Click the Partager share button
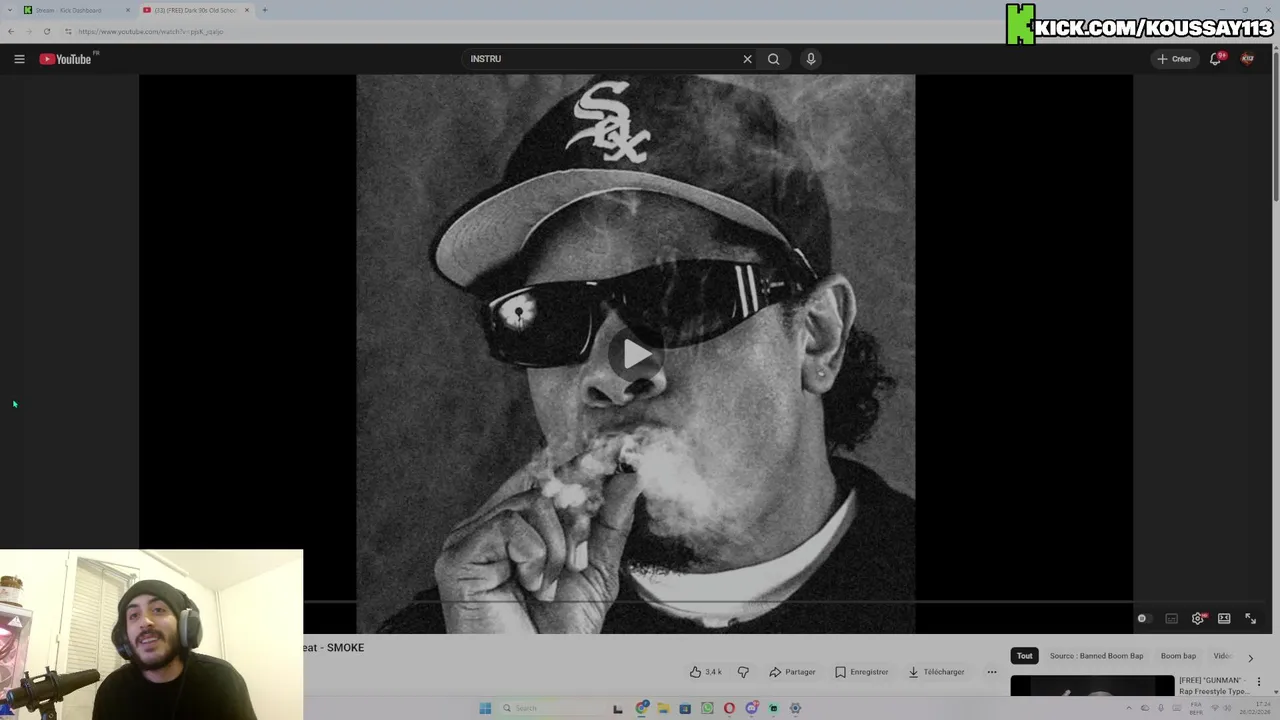Screen dimensions: 1280x720 [792, 672]
